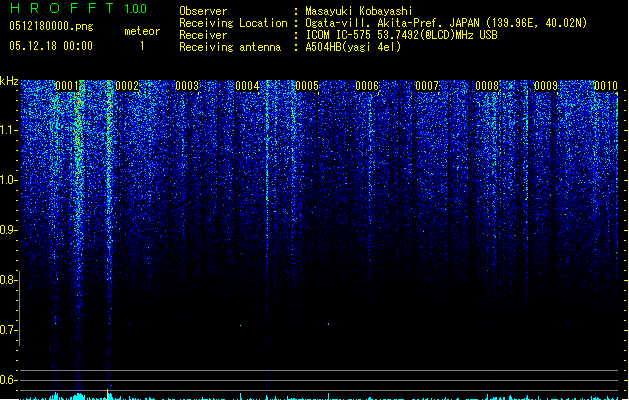
Task: Click the A504HB(yagi 4el) antenna text
Action: (353, 47)
